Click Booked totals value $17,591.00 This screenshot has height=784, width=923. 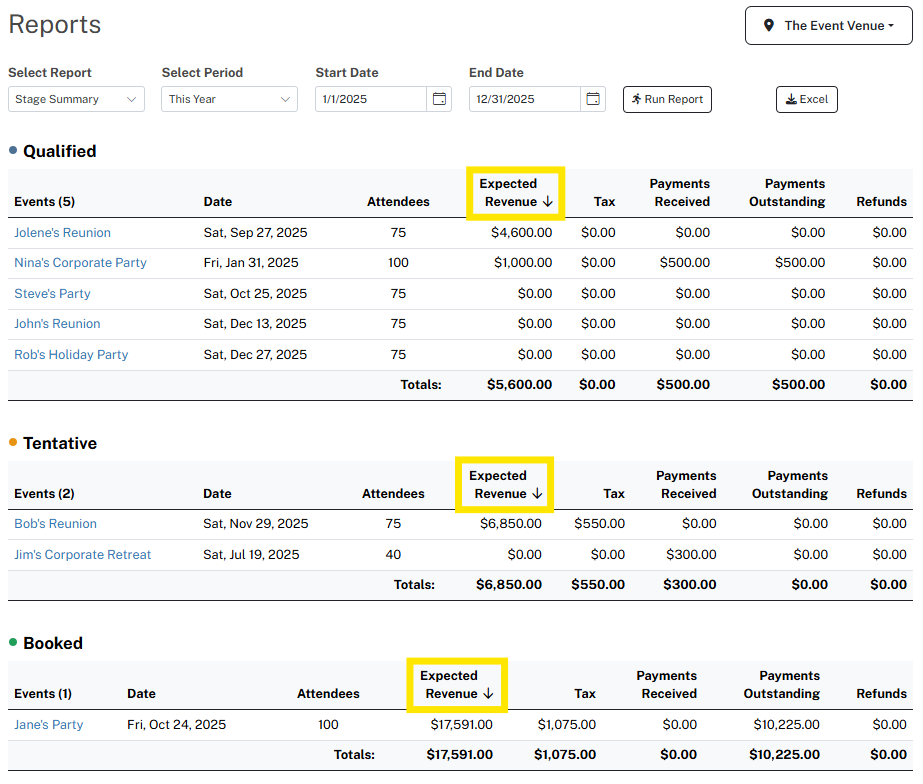[x=460, y=755]
